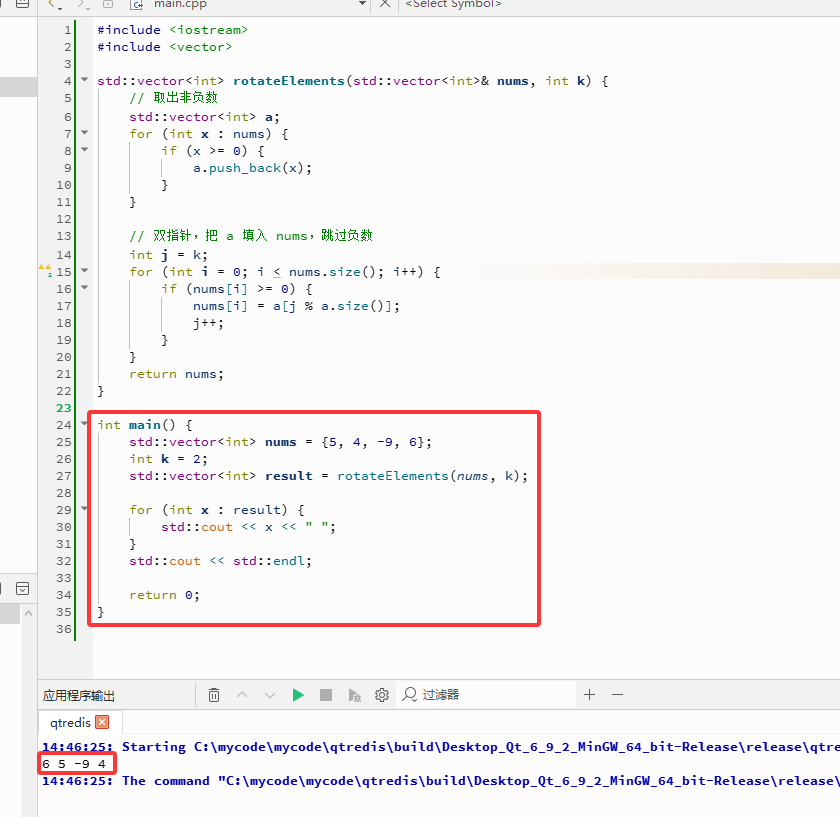
Task: Click 'std::cout << std::endl;' line
Action: point(220,561)
